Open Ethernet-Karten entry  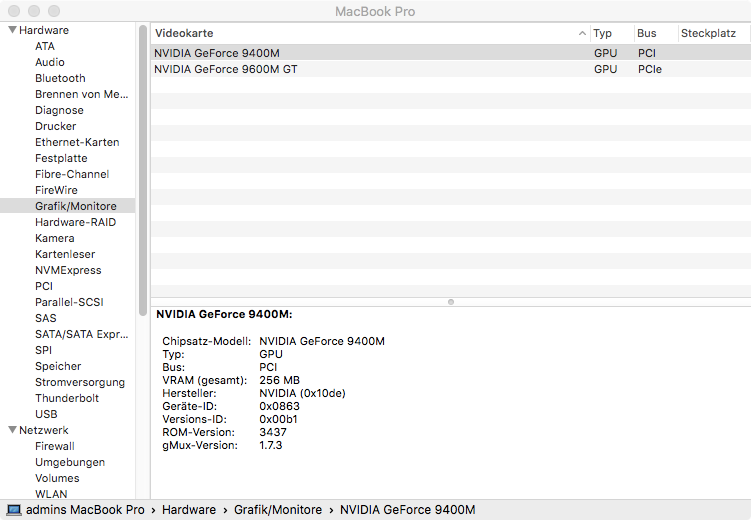[77, 142]
